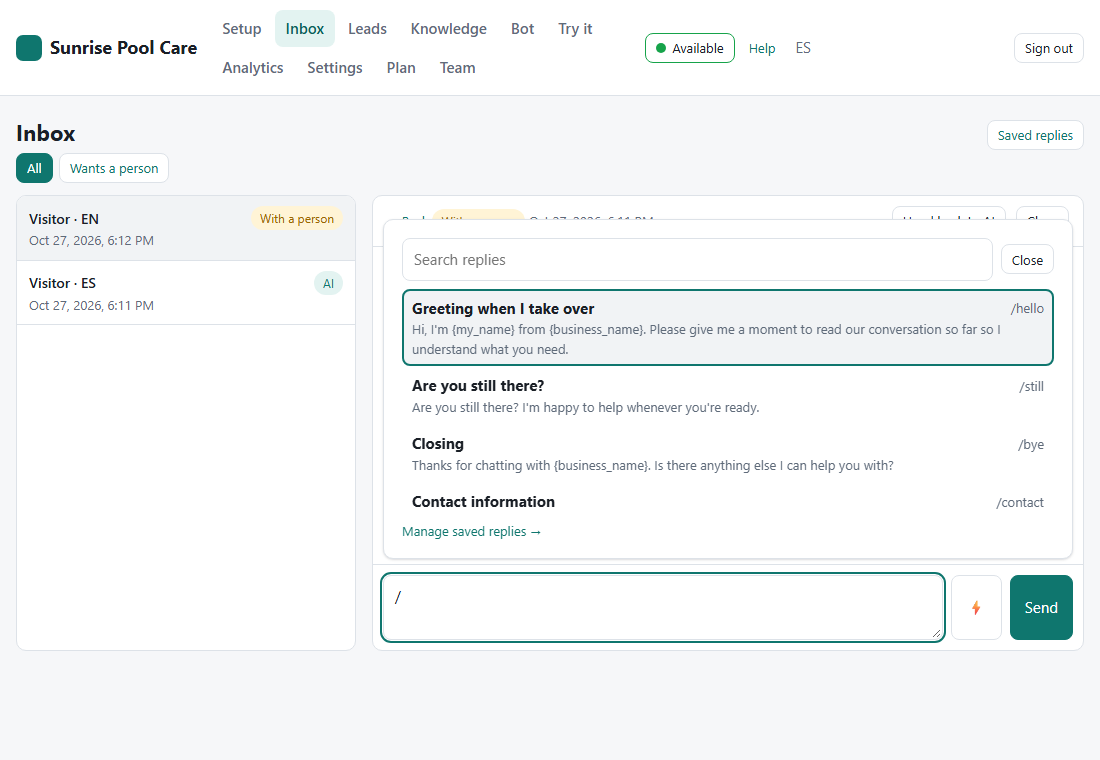The height and width of the screenshot is (760, 1100).
Task: Pick the Are you still there? reply
Action: click(727, 396)
